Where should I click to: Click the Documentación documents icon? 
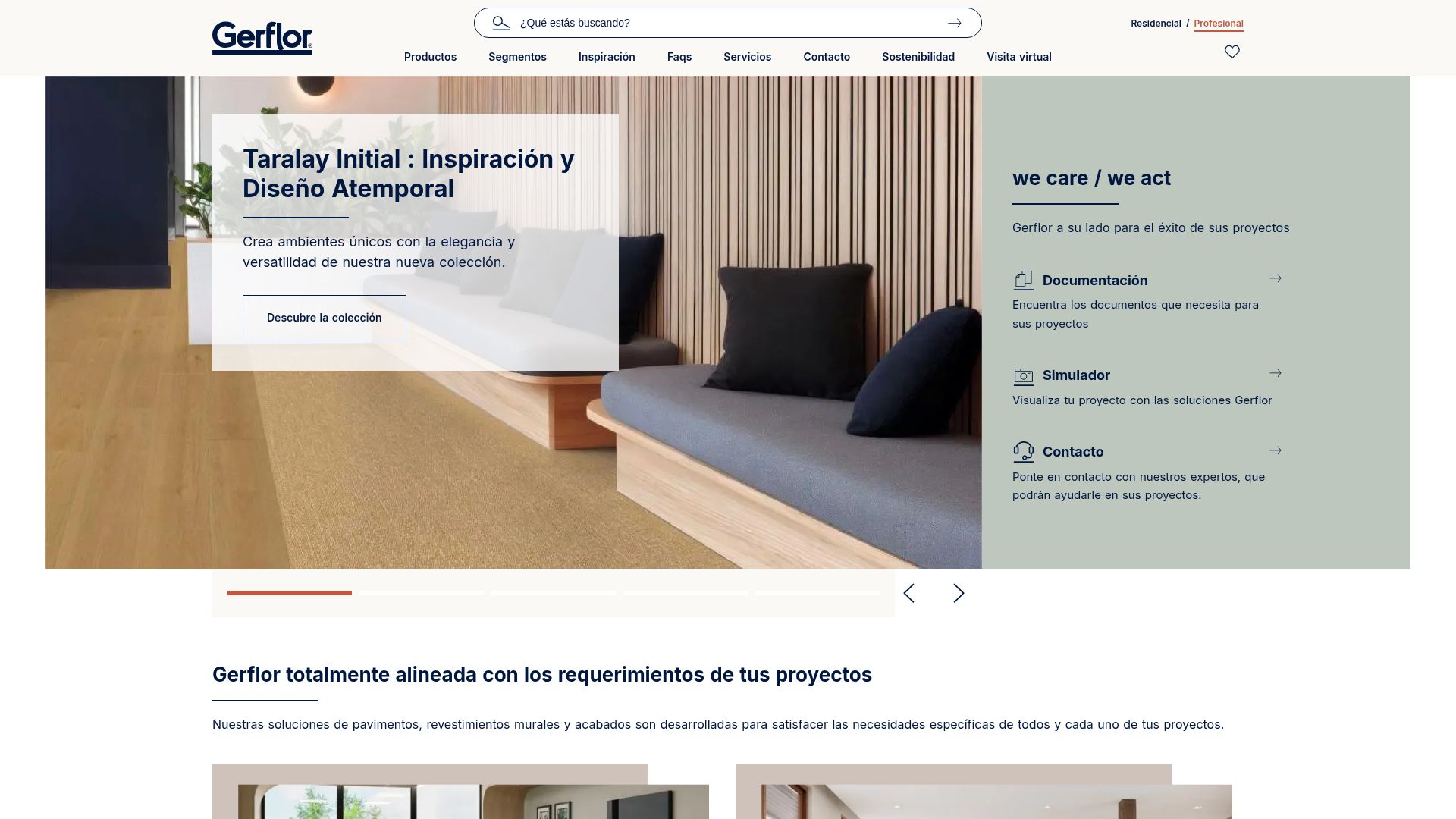click(1023, 281)
